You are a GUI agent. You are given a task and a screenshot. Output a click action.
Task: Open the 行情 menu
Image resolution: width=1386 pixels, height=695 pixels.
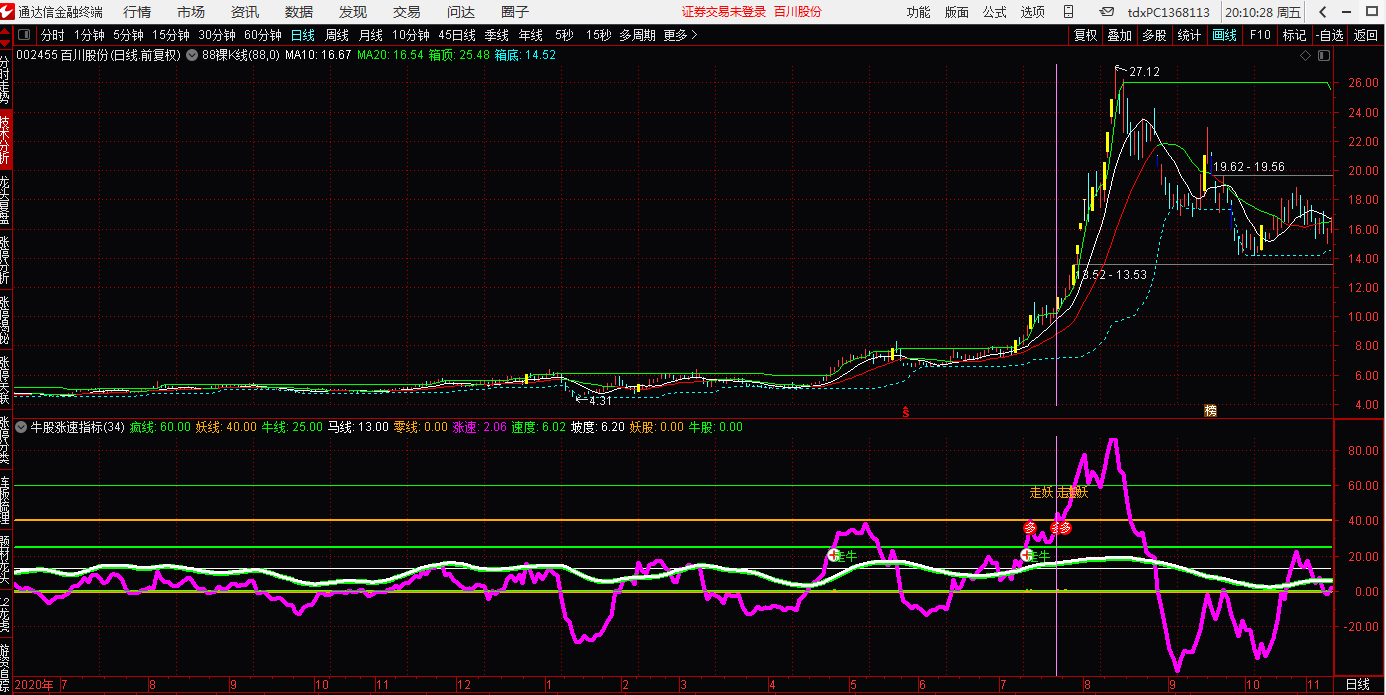tap(137, 12)
